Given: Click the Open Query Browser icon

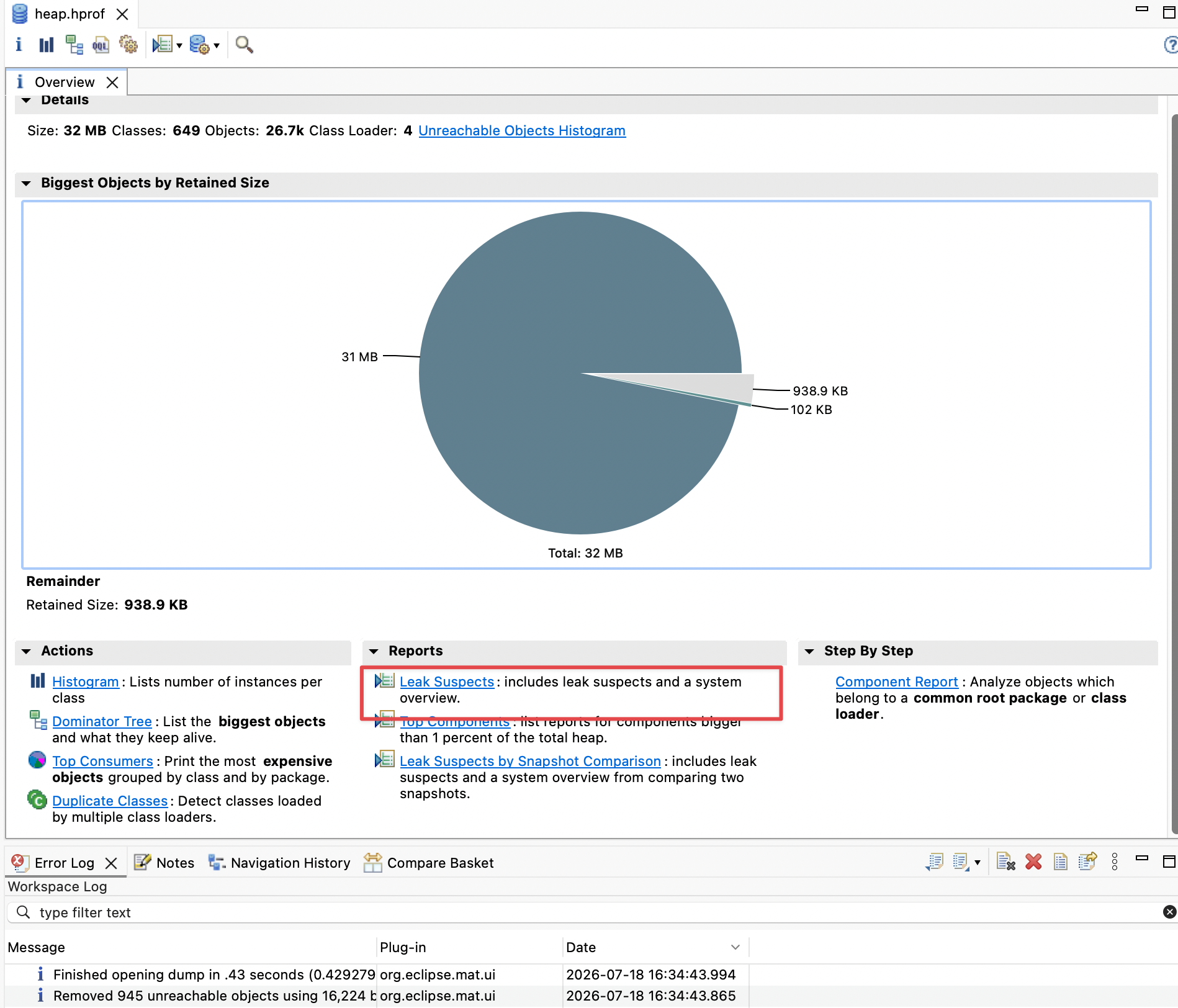Looking at the screenshot, I should (199, 45).
